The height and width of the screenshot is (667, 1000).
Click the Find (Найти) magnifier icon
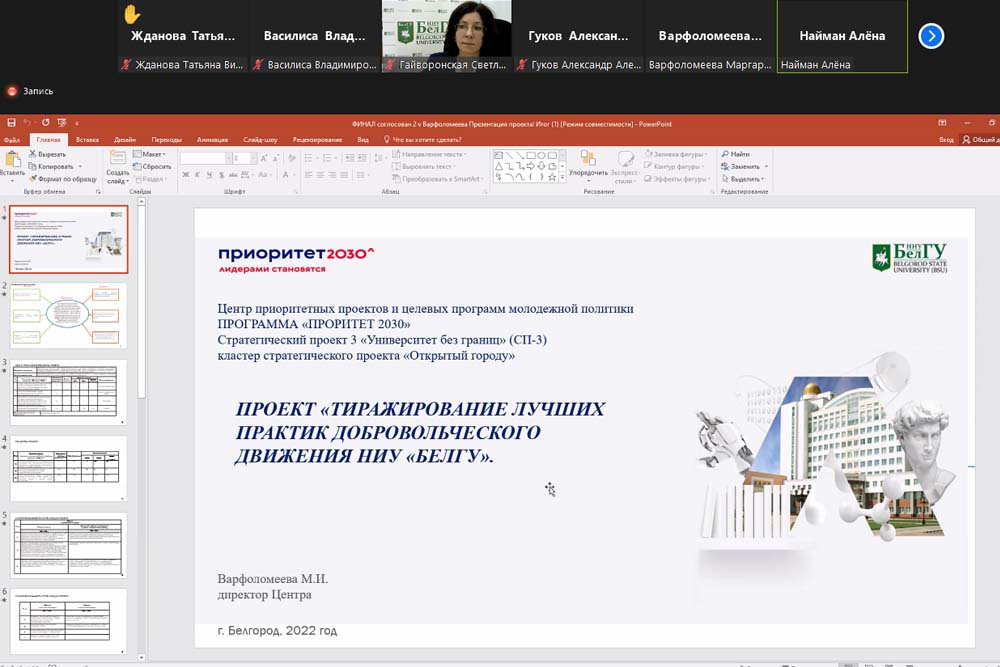tap(725, 154)
